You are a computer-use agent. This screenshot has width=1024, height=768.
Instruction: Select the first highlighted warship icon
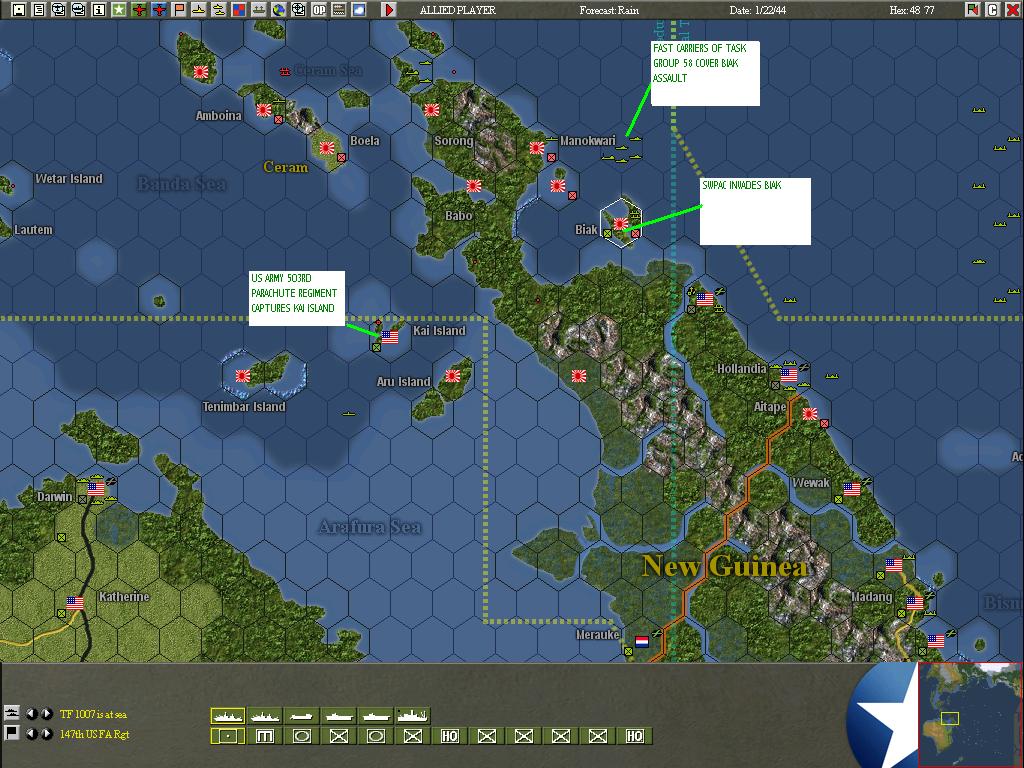(x=228, y=716)
